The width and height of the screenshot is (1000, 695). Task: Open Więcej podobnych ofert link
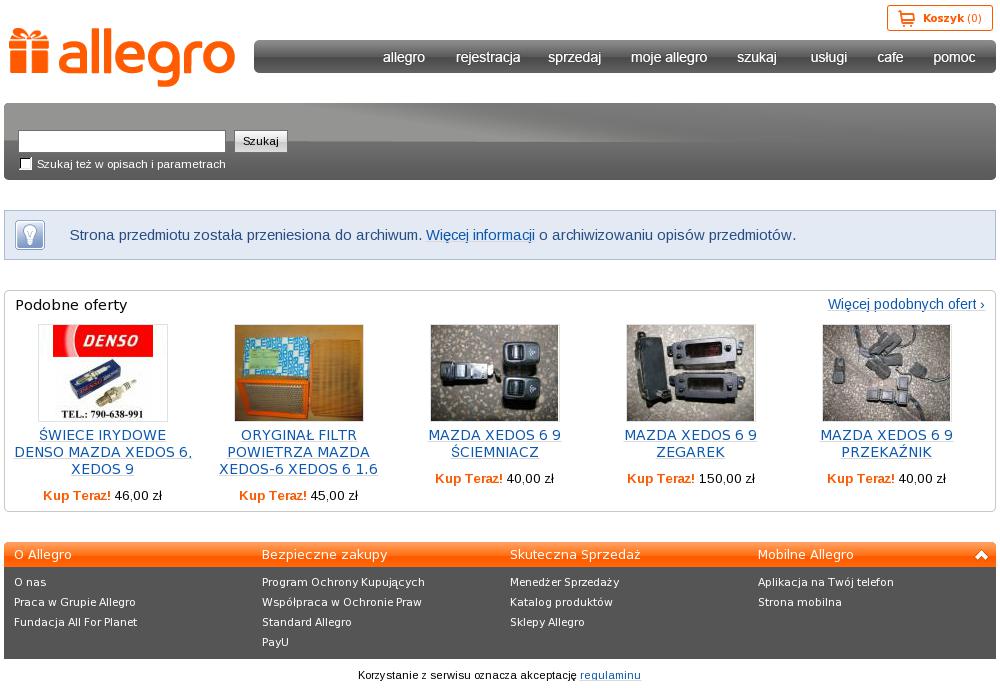pos(906,304)
